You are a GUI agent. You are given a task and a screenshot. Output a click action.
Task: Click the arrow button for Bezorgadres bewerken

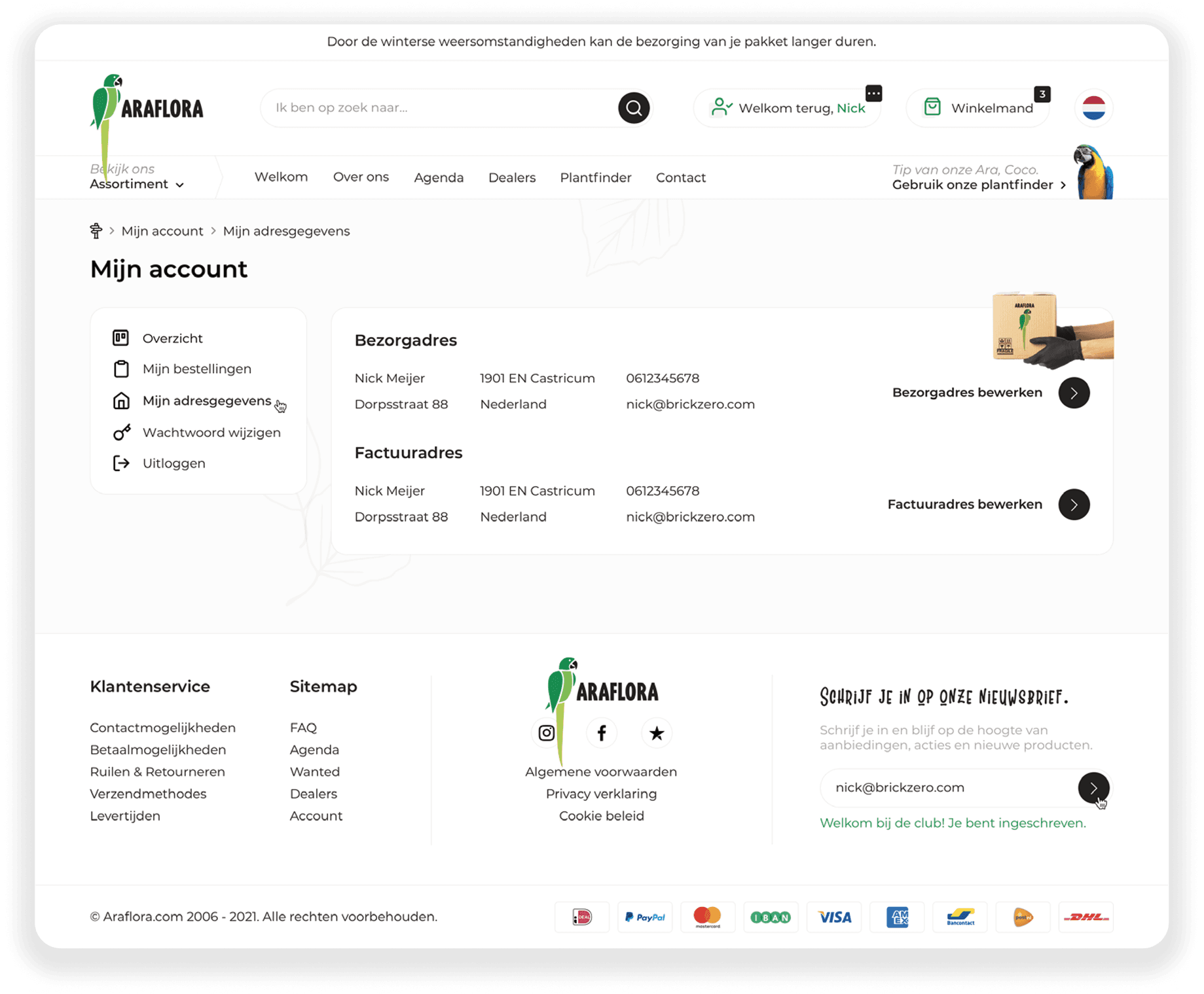pos(1074,393)
